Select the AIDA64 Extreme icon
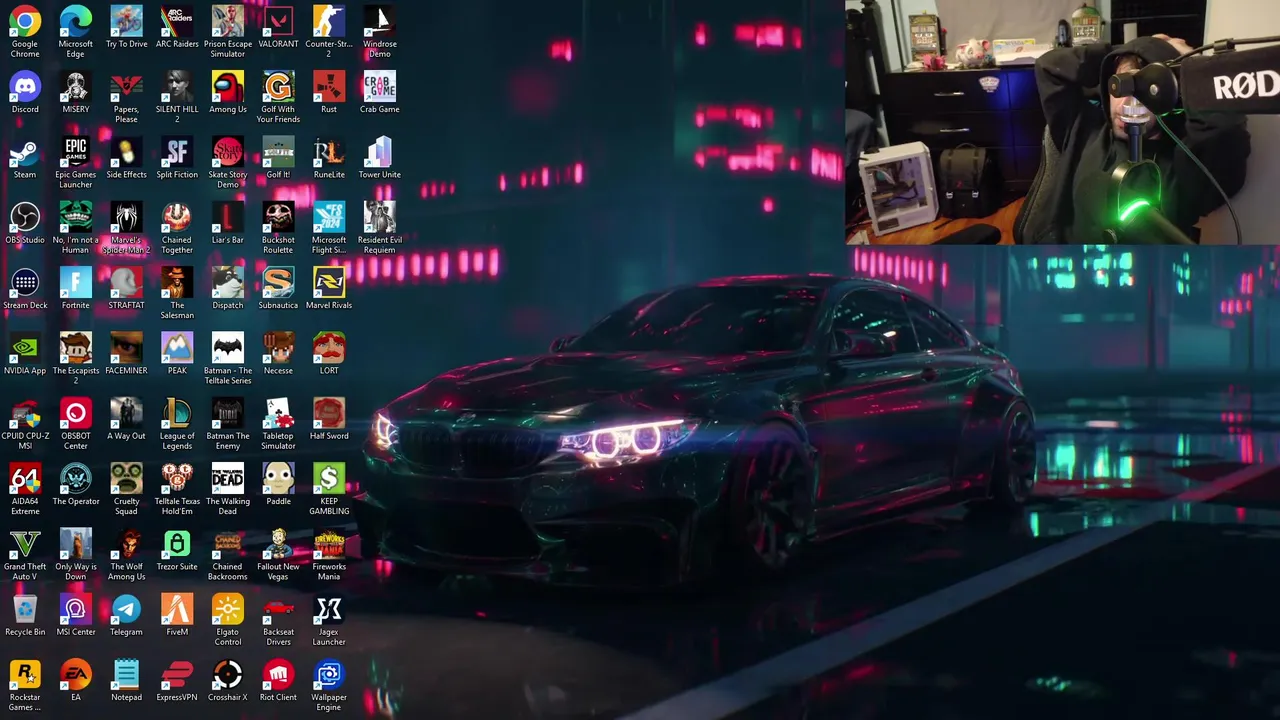 [x=25, y=478]
